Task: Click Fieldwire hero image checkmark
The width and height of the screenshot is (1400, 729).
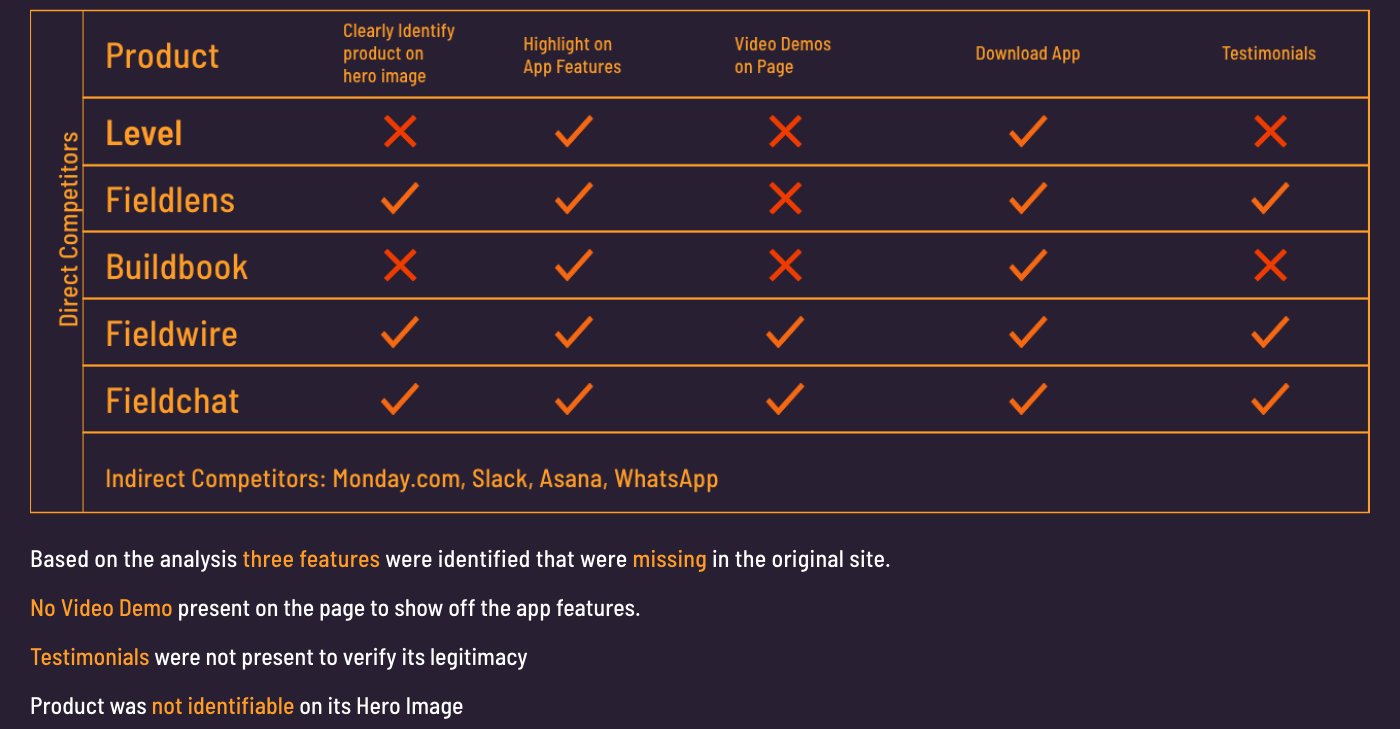Action: (x=400, y=332)
